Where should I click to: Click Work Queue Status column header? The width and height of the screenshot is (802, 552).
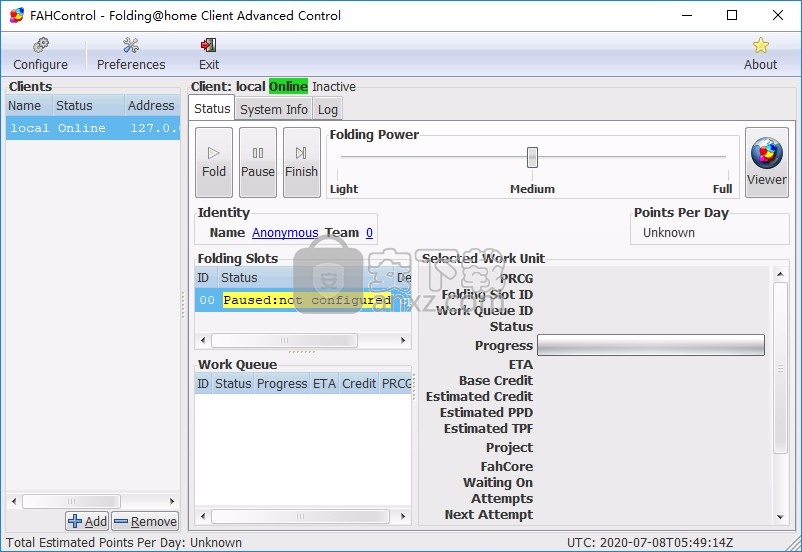(233, 384)
